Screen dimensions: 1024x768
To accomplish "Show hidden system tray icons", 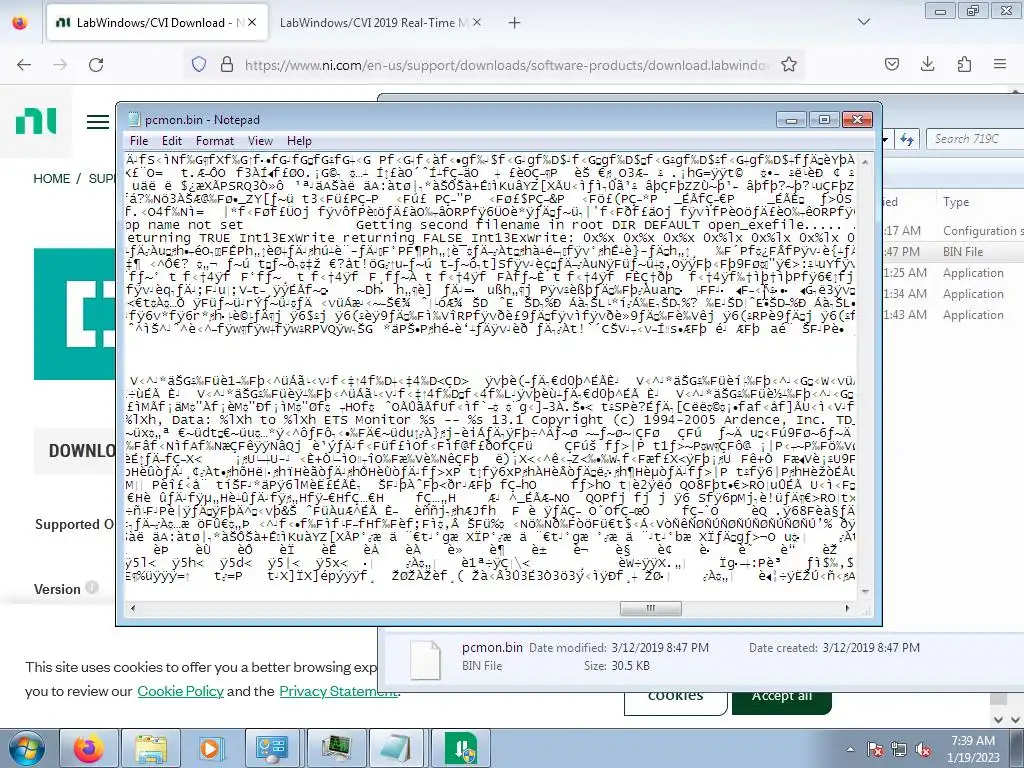I will point(850,749).
